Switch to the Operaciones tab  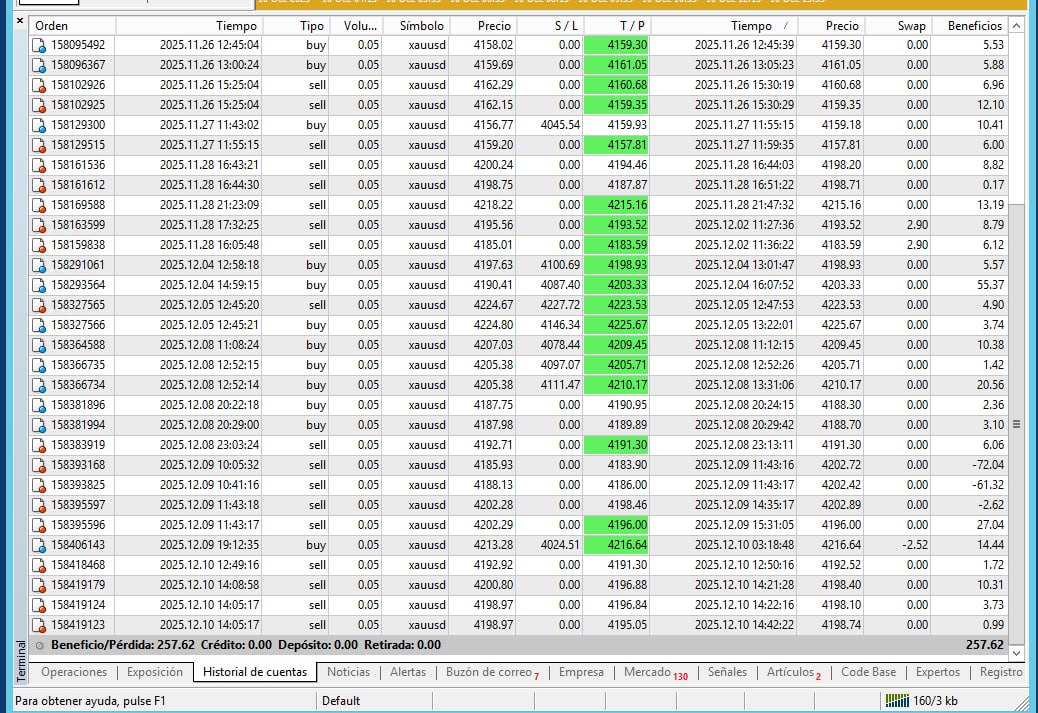coord(73,673)
